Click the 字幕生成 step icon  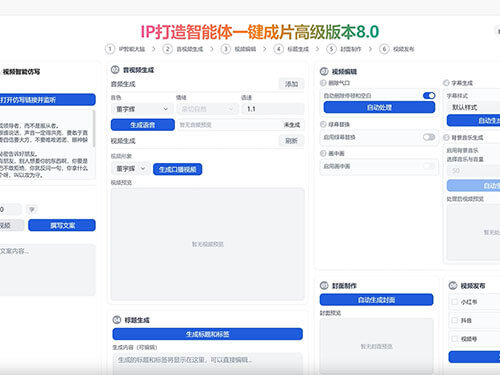[x=446, y=83]
